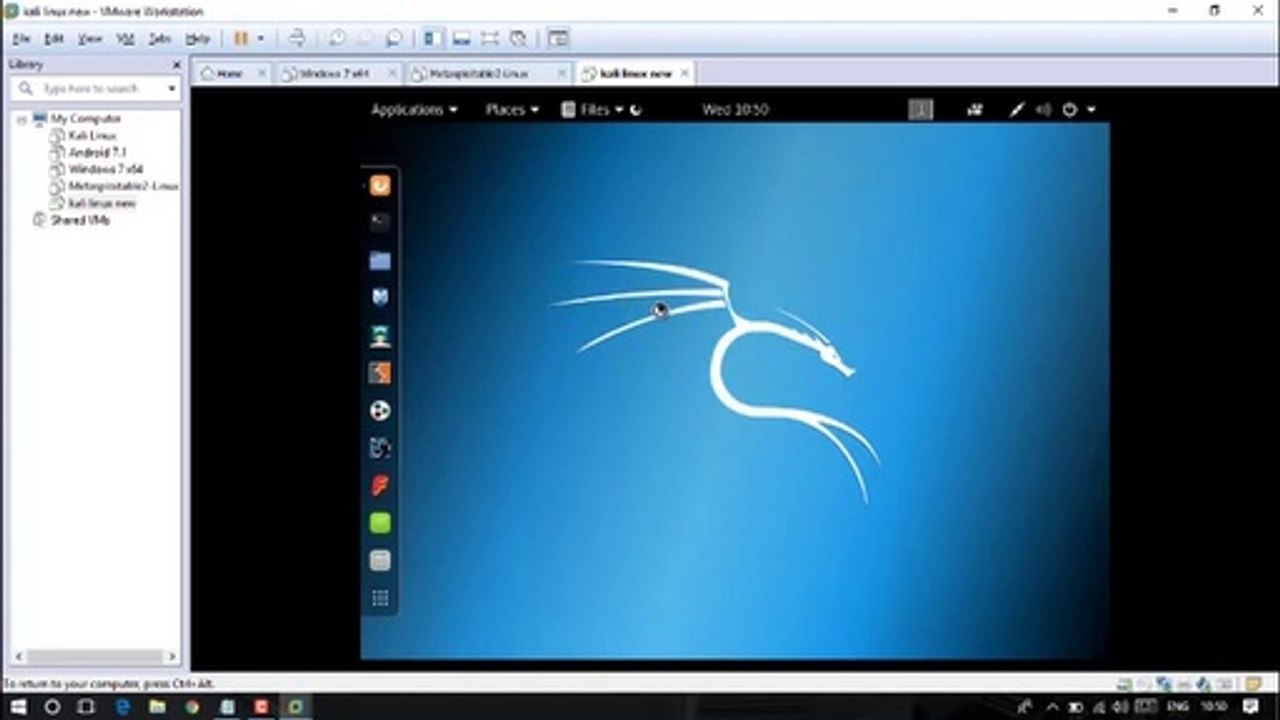Screen dimensions: 1280x720
Task: Open the red F Faraday icon in dock
Action: pyautogui.click(x=380, y=486)
